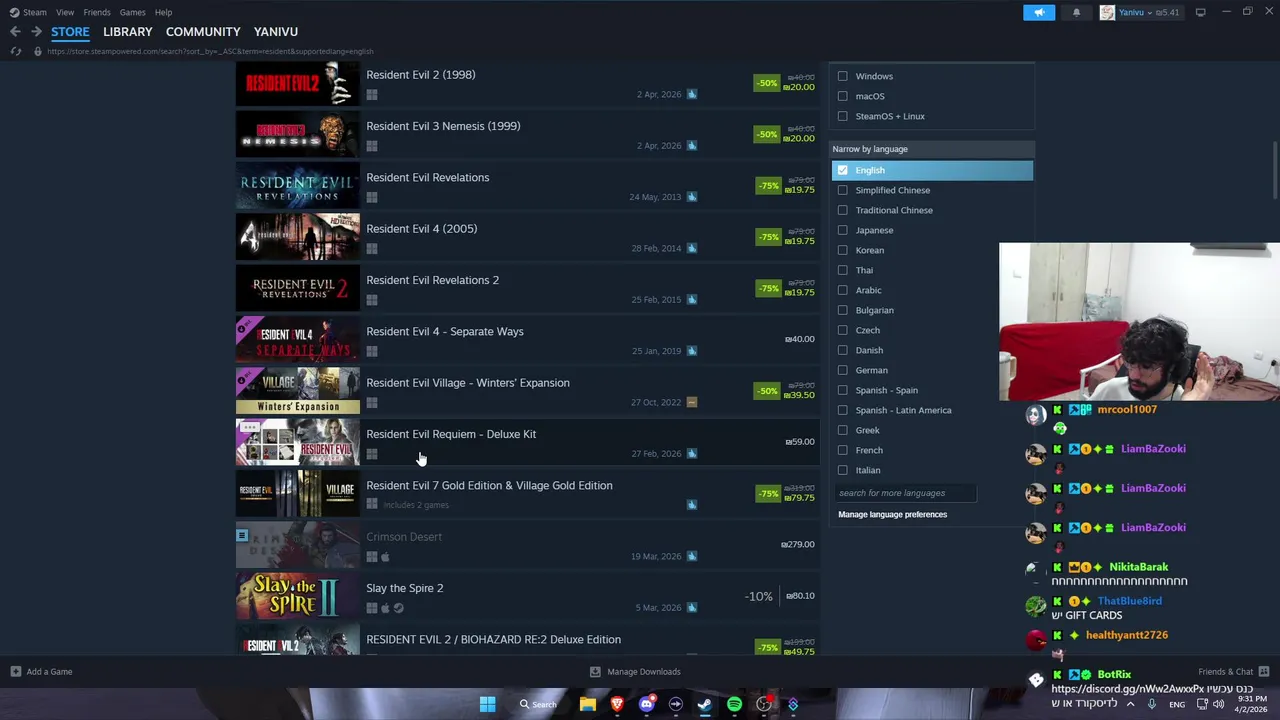
Task: Go forward with the right arrow navigation button
Action: (36, 31)
